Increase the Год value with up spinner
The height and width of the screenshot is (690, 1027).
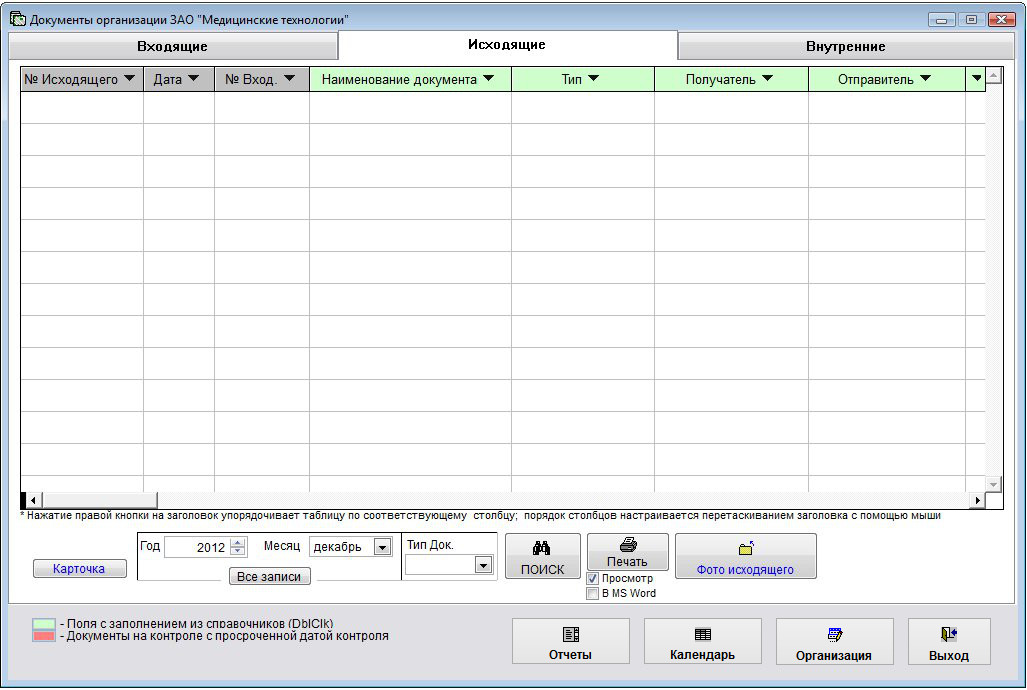coord(238,542)
